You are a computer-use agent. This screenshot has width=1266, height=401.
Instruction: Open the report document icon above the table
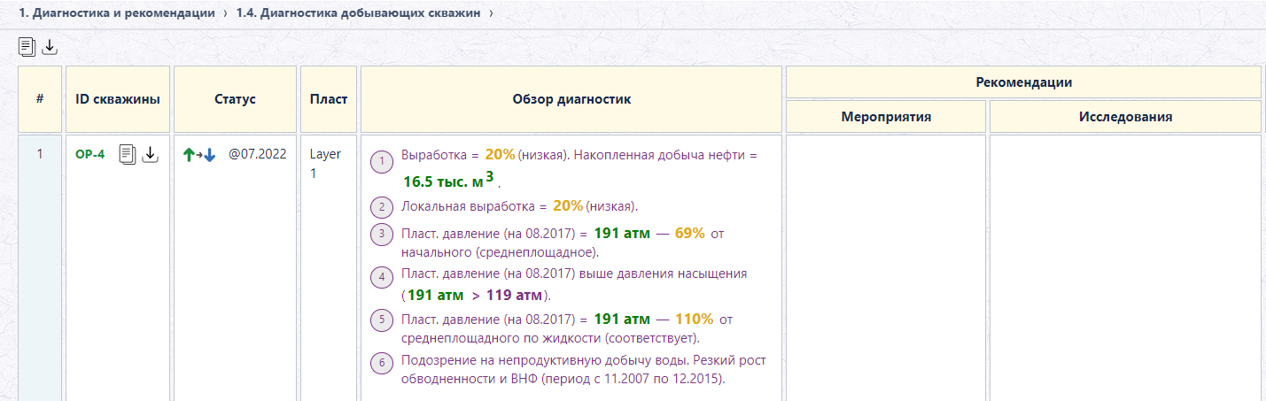coord(27,46)
